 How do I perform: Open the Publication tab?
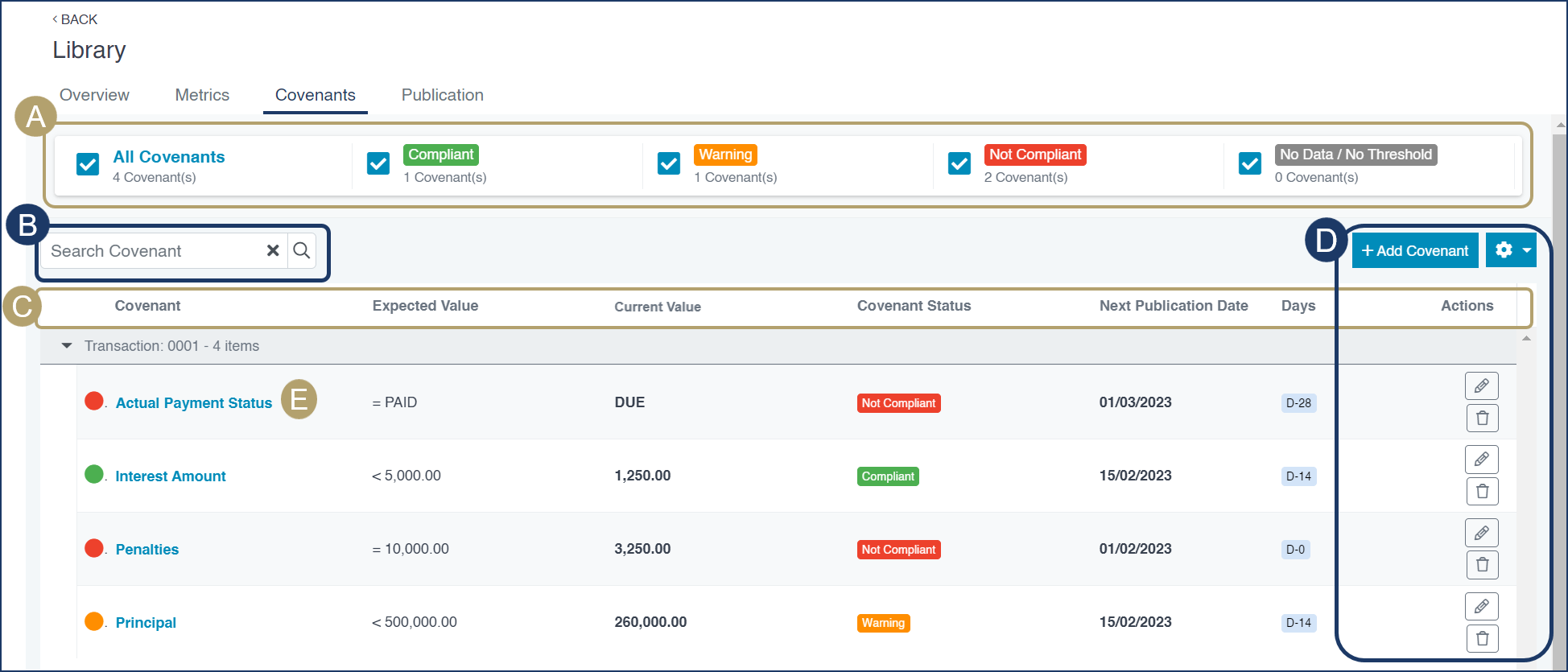click(442, 95)
